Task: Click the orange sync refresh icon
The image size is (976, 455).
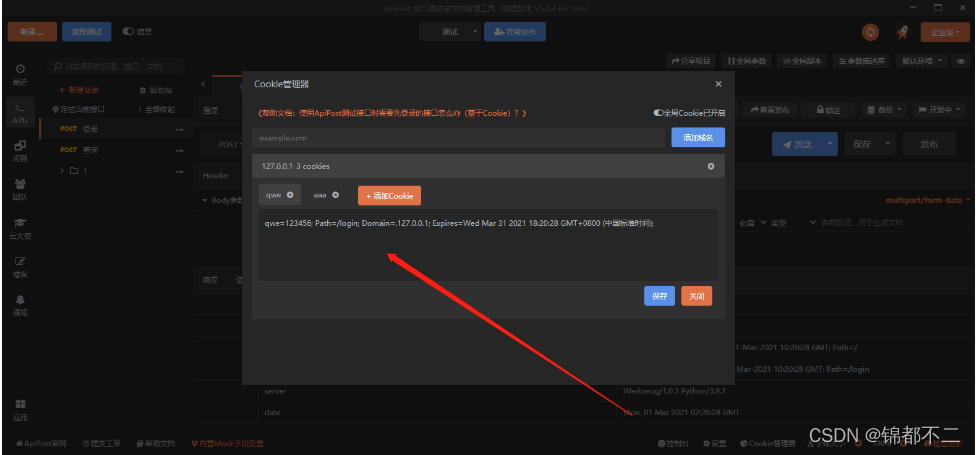Action: 870,32
